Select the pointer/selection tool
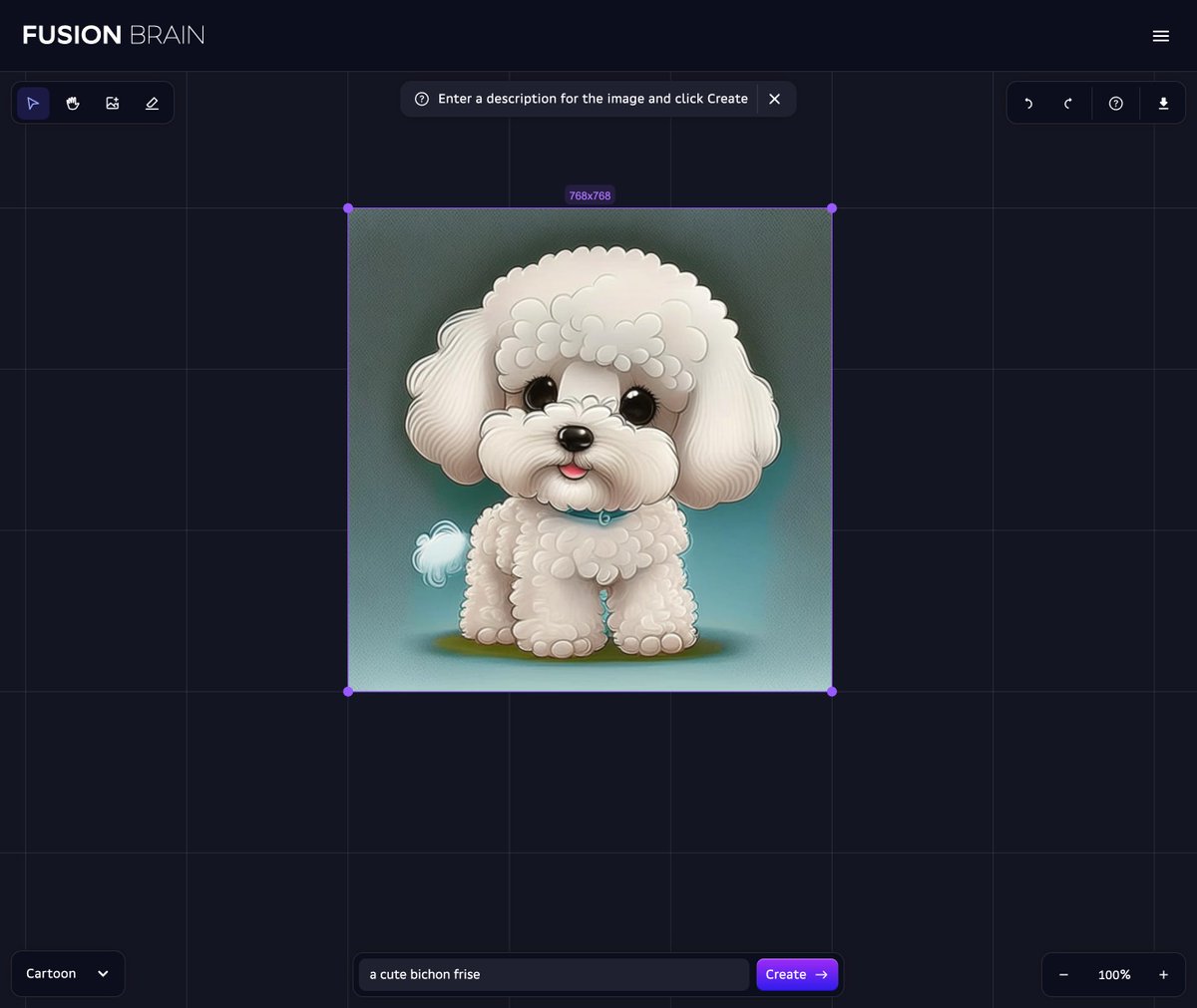1197x1008 pixels. pos(33,103)
